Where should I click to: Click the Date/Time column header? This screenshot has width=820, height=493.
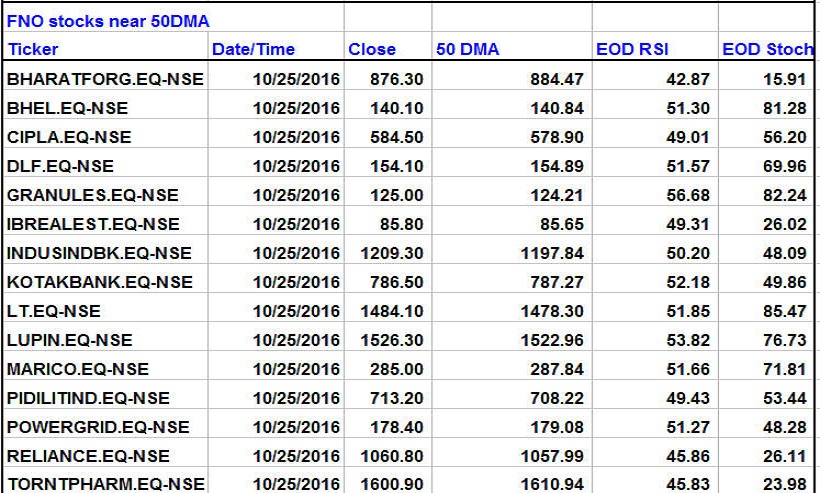click(251, 49)
